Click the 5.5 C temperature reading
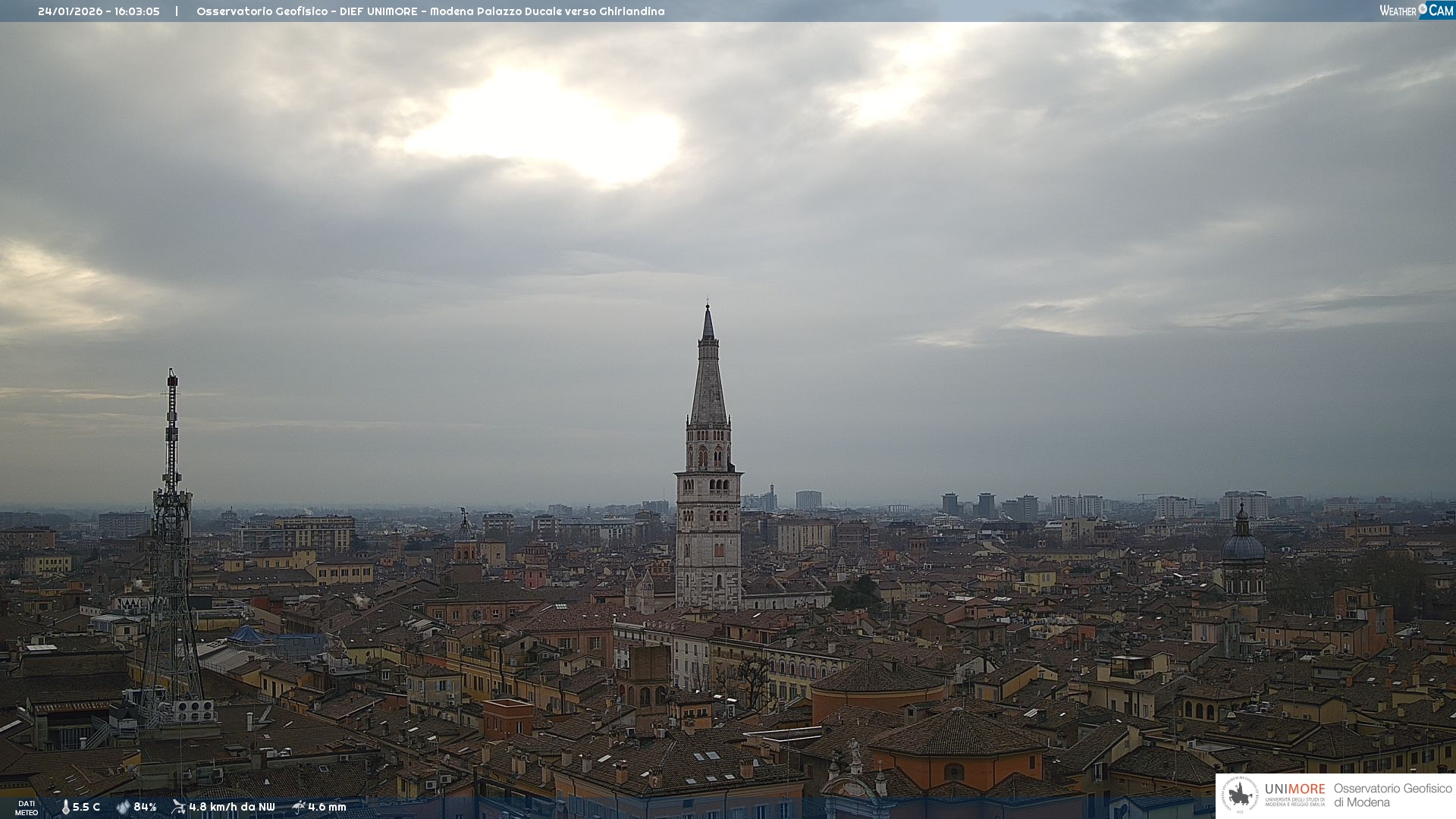This screenshot has width=1456, height=819. tap(86, 808)
